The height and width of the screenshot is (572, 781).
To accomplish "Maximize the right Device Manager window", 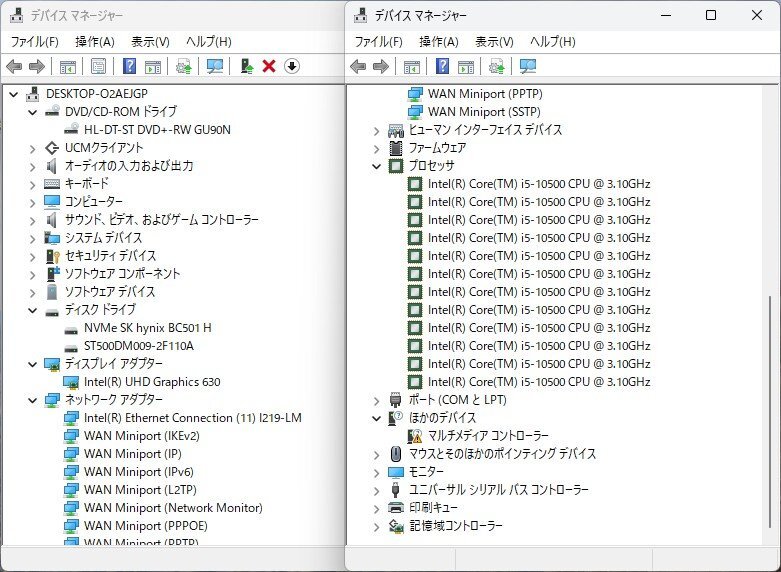I will 711,15.
